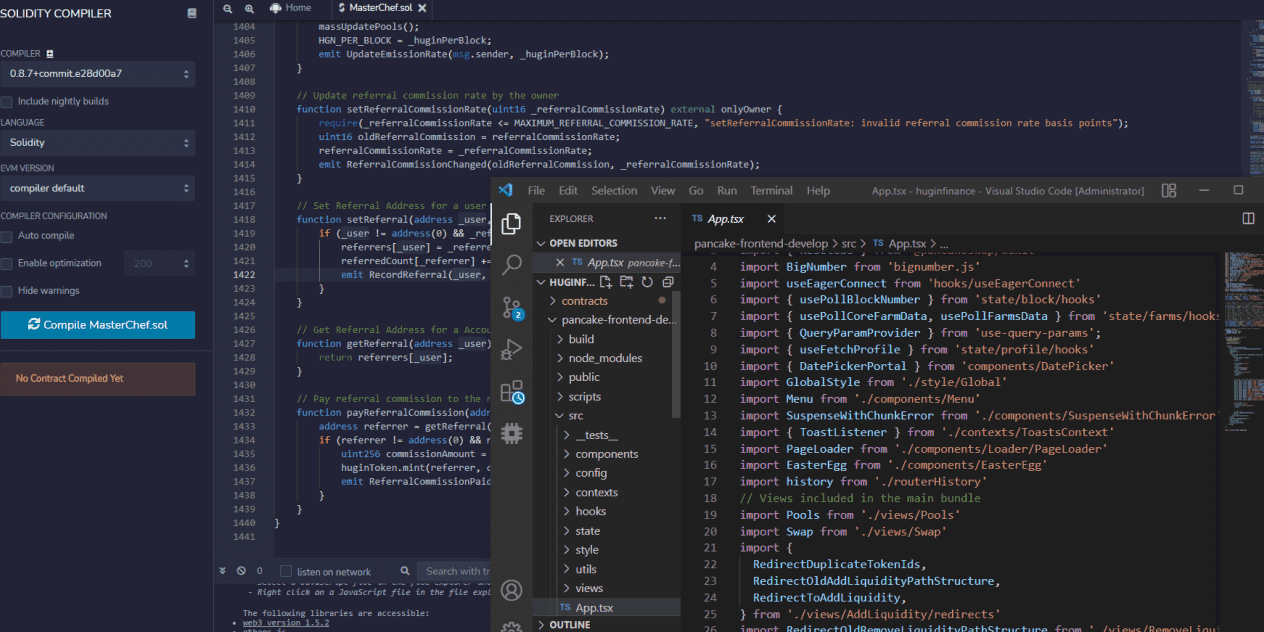The image size is (1264, 632).
Task: Zoom in the Remix editor font
Action: click(x=249, y=8)
